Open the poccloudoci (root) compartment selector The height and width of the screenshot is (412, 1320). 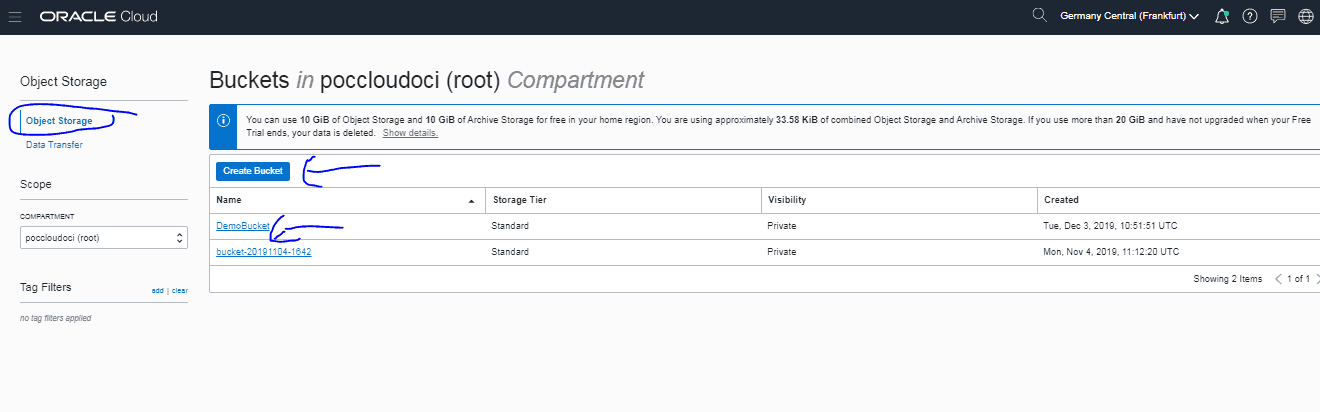[x=104, y=238]
